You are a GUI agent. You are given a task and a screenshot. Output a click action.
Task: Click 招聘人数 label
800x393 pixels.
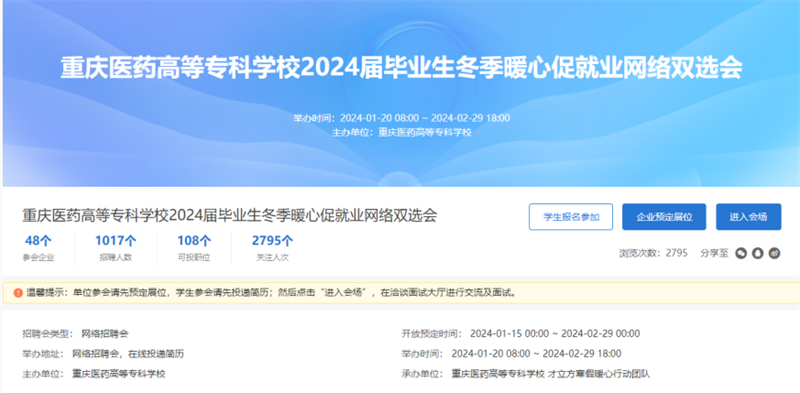pyautogui.click(x=116, y=258)
